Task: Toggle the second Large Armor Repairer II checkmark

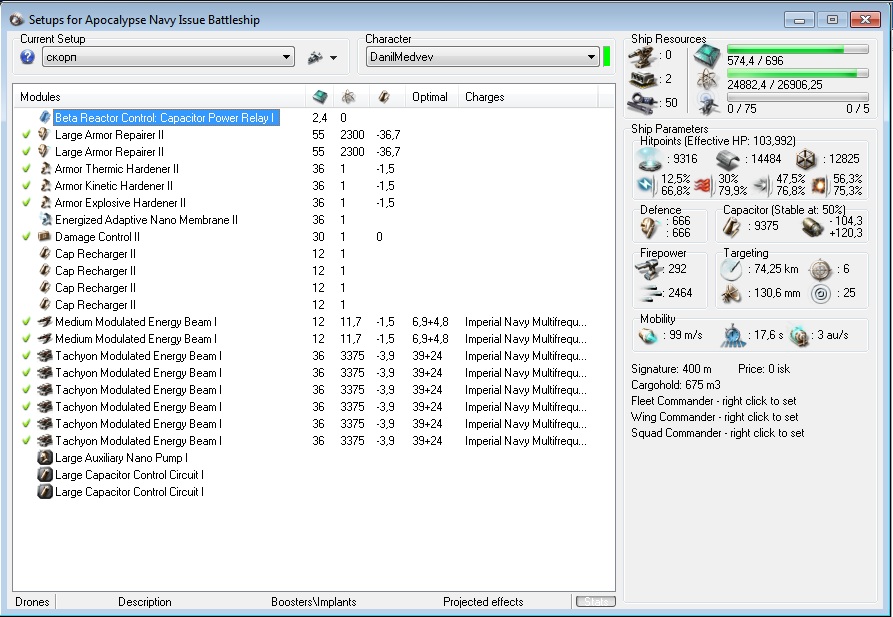Action: point(26,152)
